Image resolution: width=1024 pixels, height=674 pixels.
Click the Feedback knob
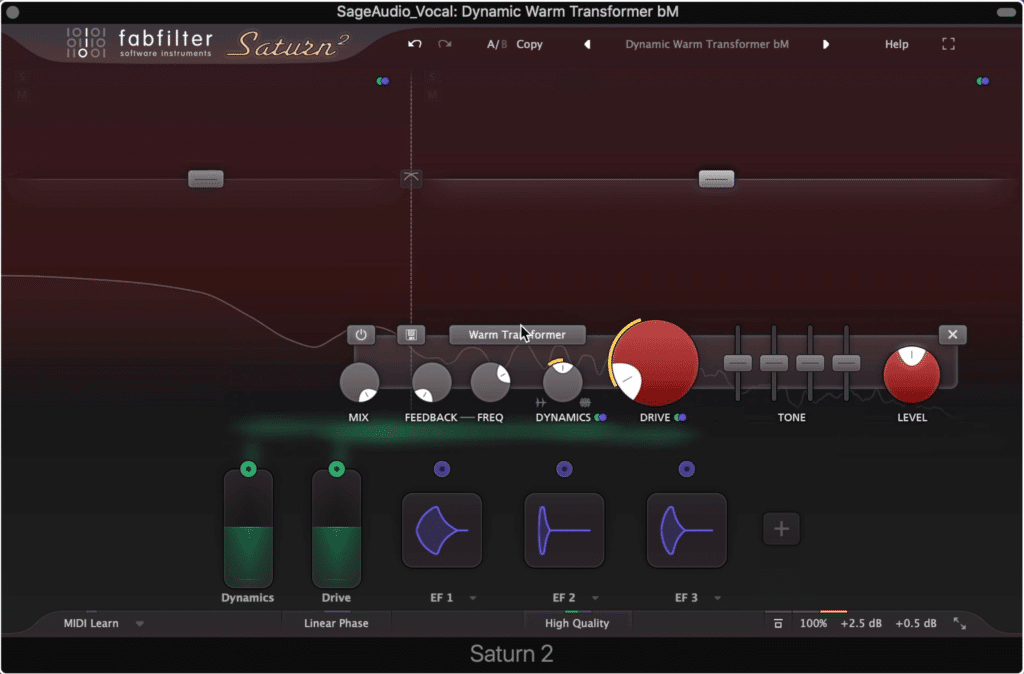[431, 383]
